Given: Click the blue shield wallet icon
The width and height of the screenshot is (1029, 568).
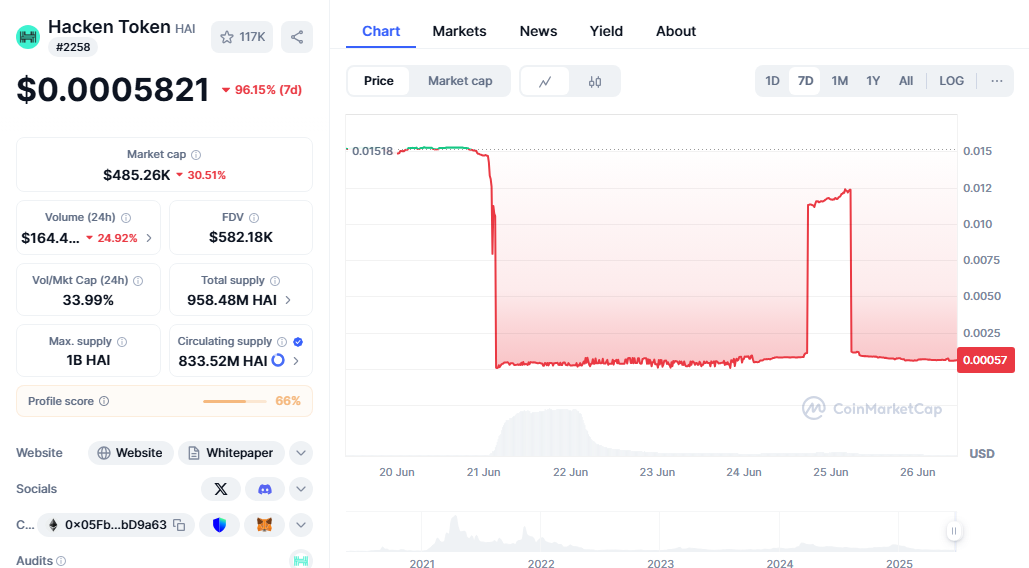Looking at the screenshot, I should coord(219,525).
